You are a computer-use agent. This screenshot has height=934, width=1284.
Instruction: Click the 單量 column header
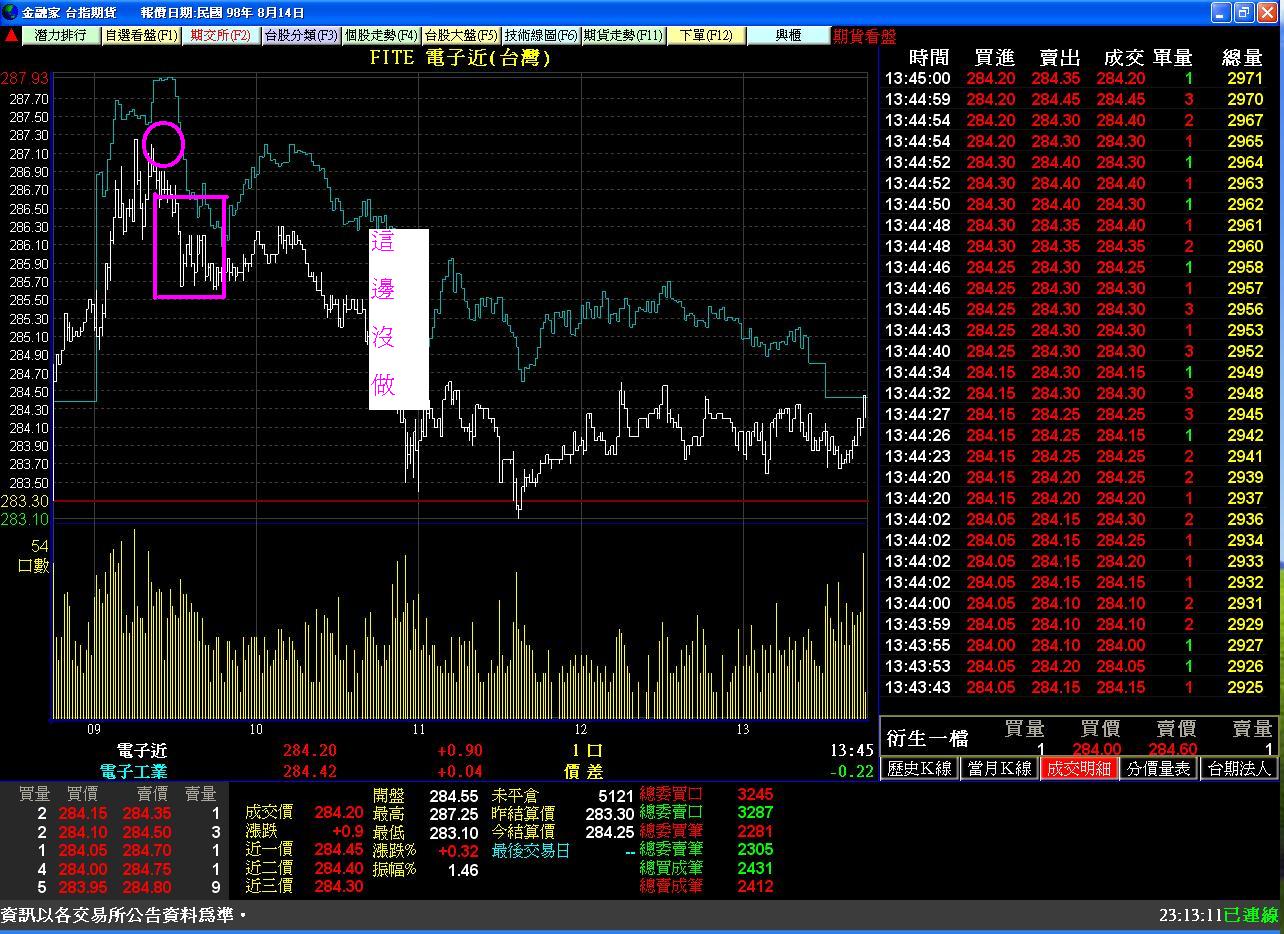coord(1173,57)
